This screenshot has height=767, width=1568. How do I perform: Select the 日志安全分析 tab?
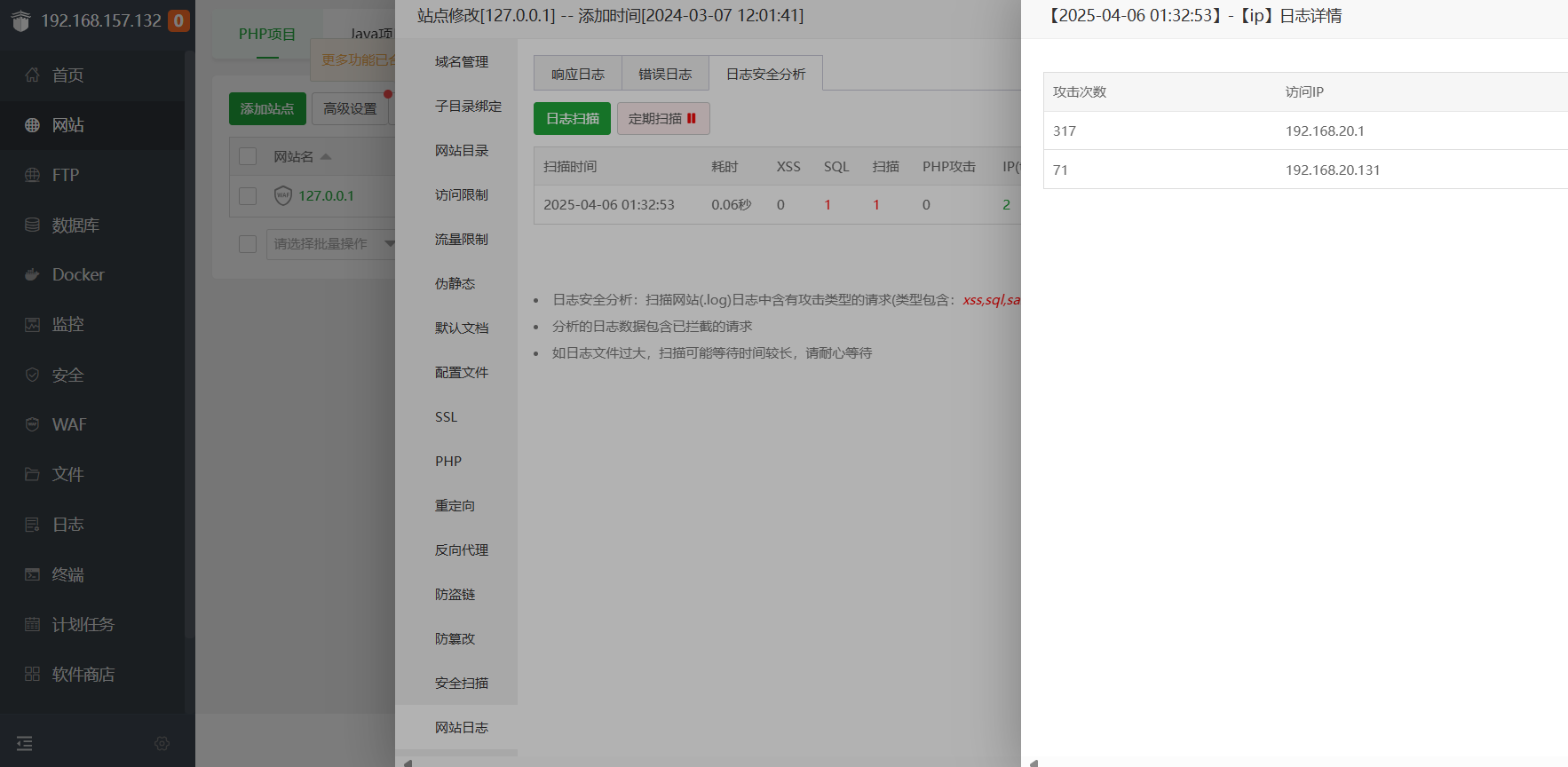(x=766, y=74)
